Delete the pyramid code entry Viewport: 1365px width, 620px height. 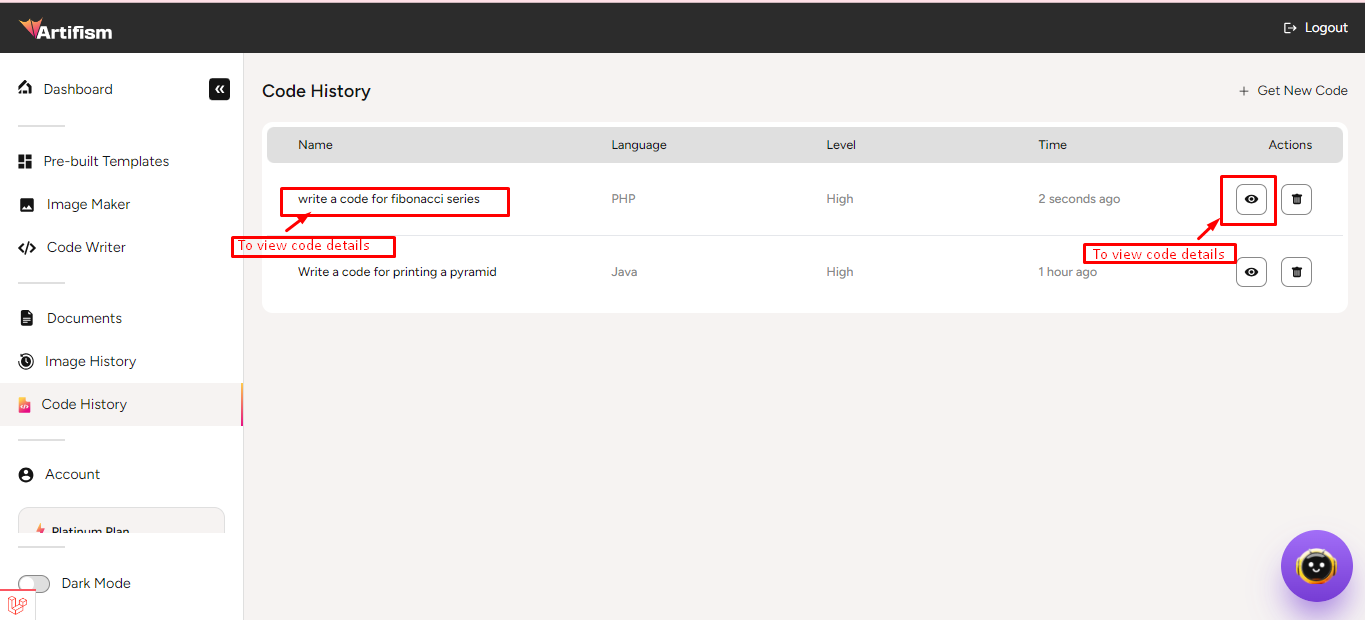[1296, 272]
